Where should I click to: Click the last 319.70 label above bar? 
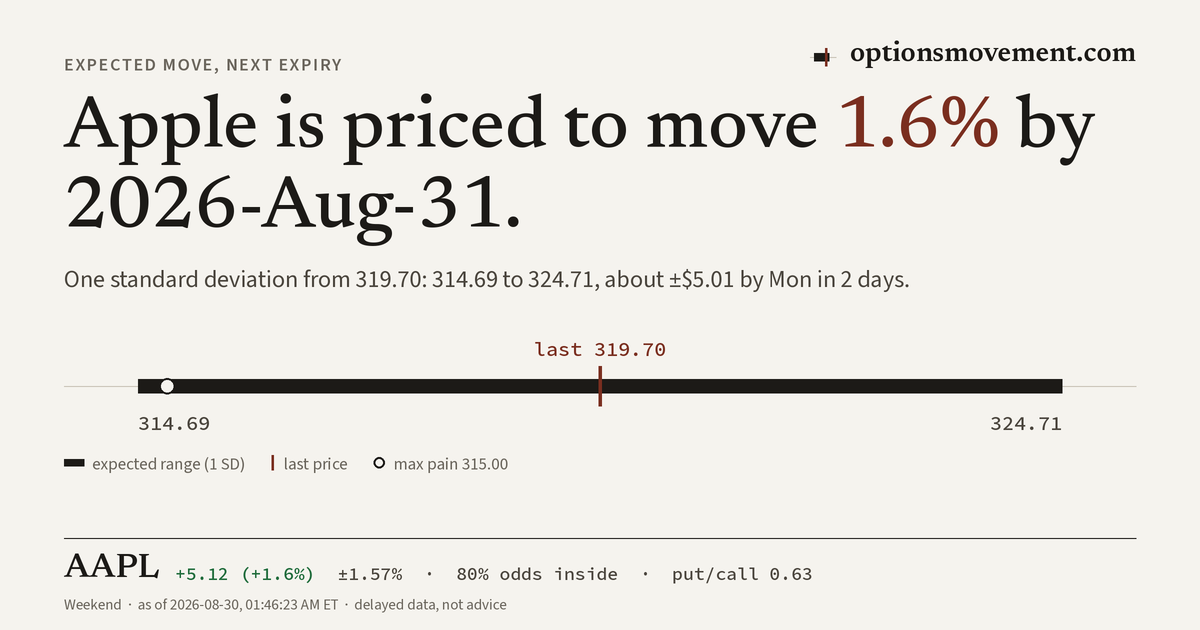tap(600, 349)
